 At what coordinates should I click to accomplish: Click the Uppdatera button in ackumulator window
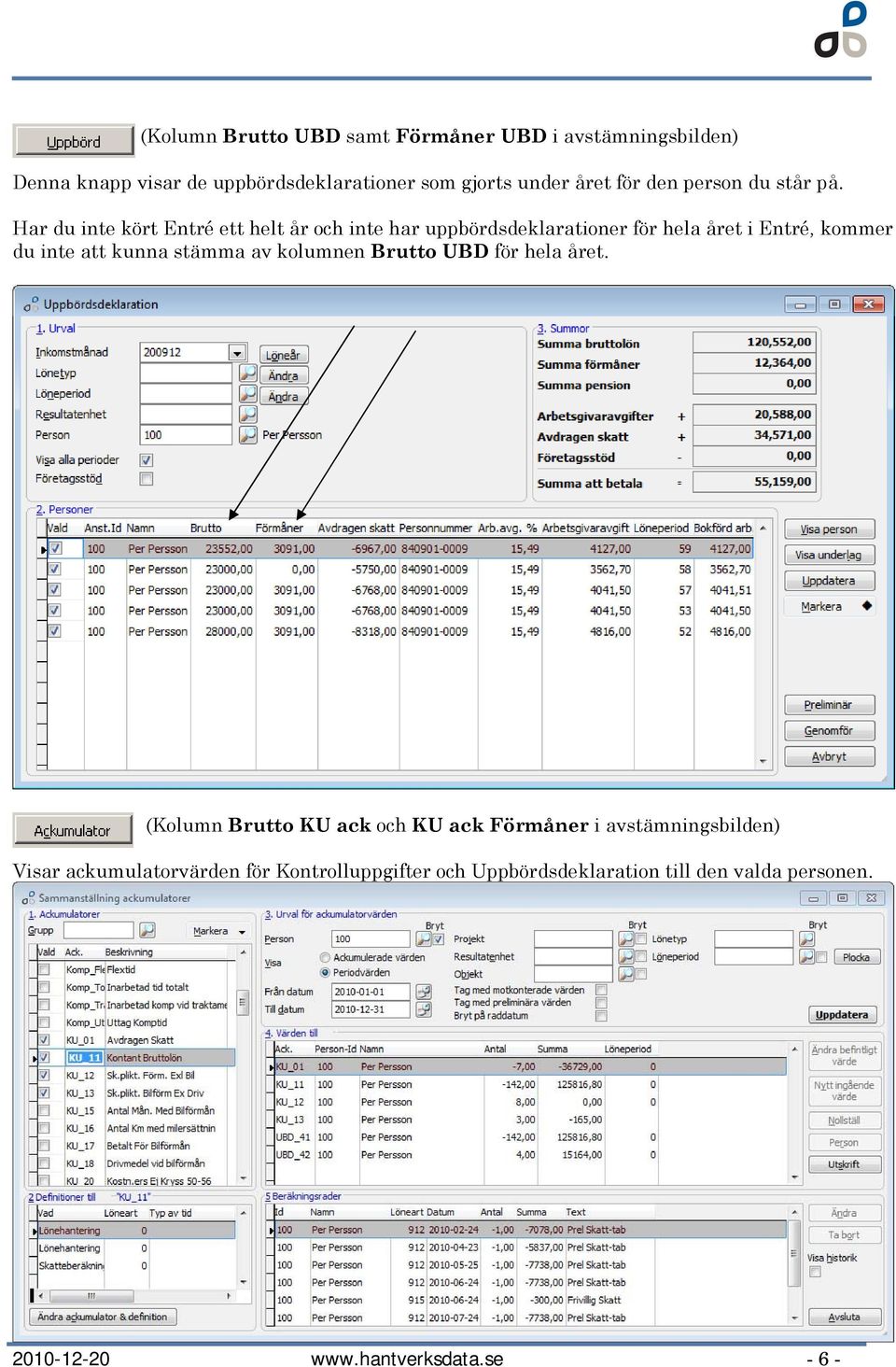(842, 1015)
